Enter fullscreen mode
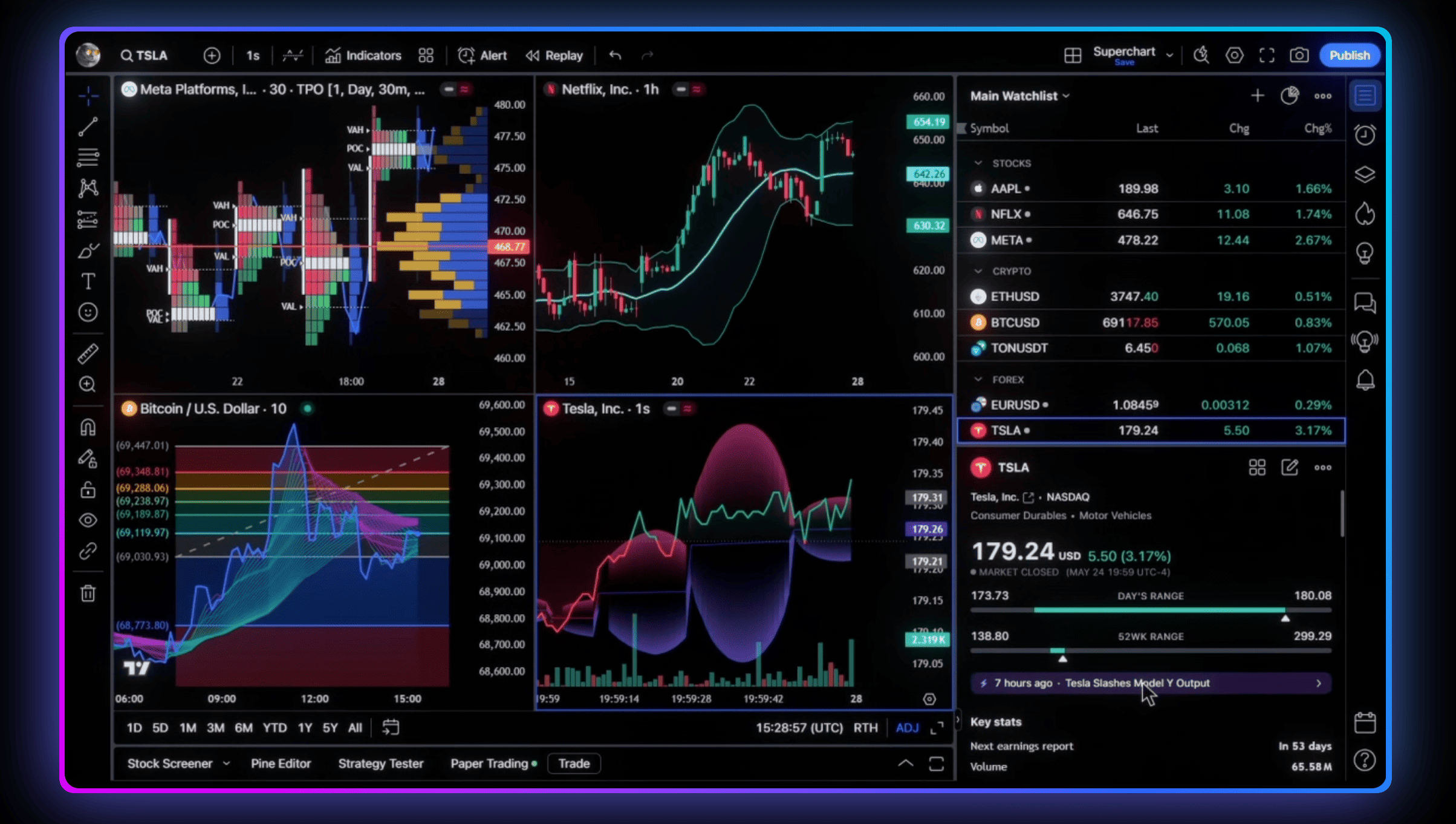The image size is (1456, 824). pos(1267,56)
